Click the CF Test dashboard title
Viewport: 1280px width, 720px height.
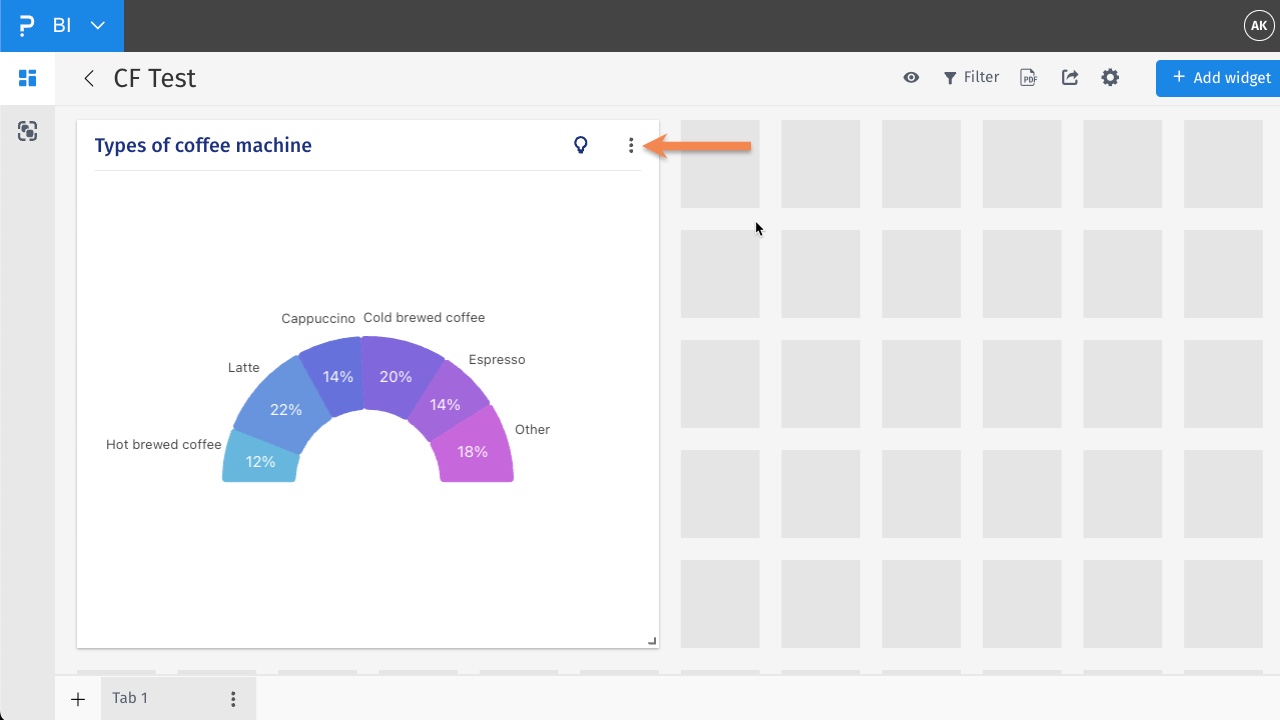pyautogui.click(x=154, y=78)
